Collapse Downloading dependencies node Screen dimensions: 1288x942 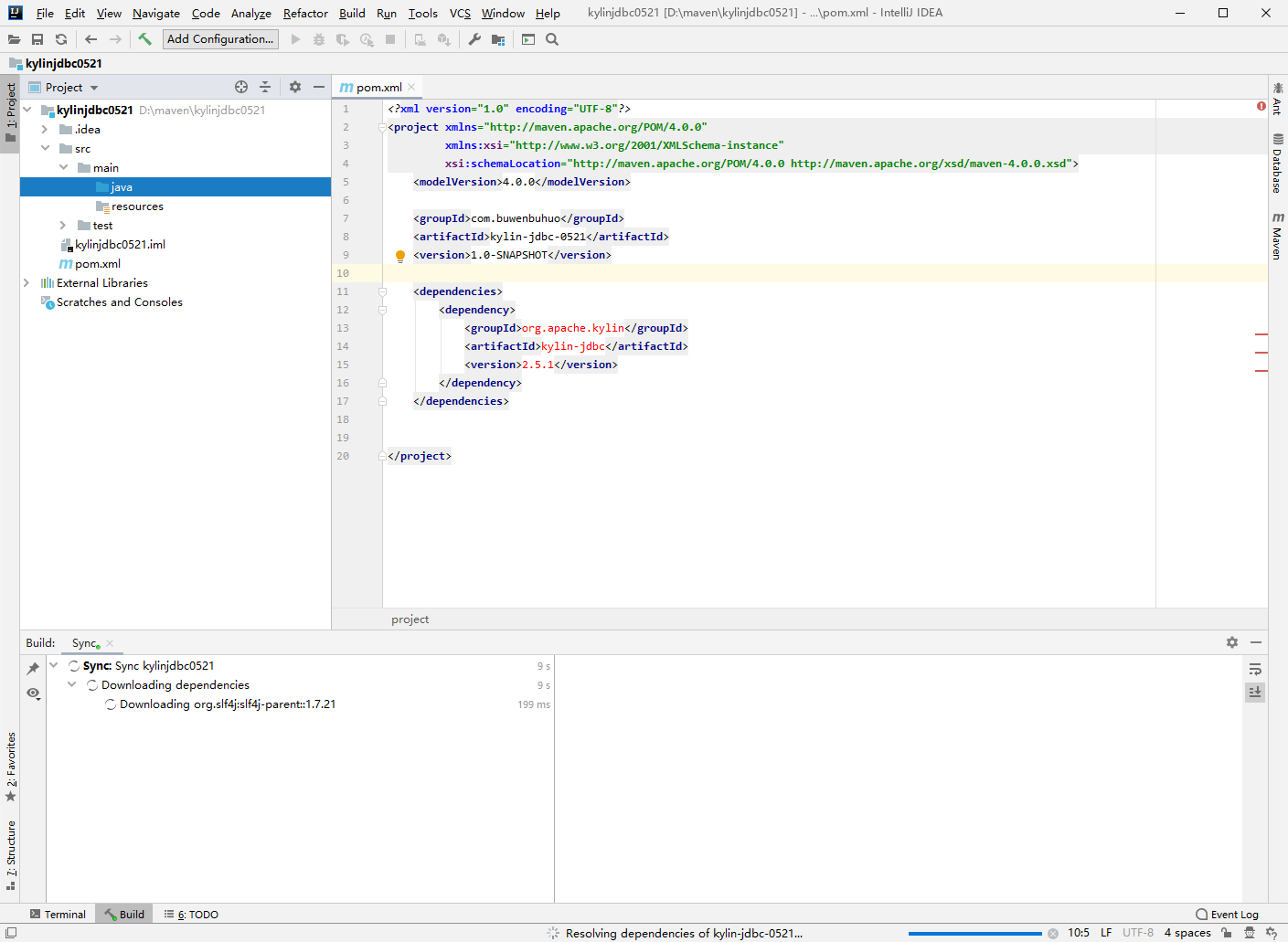click(72, 684)
